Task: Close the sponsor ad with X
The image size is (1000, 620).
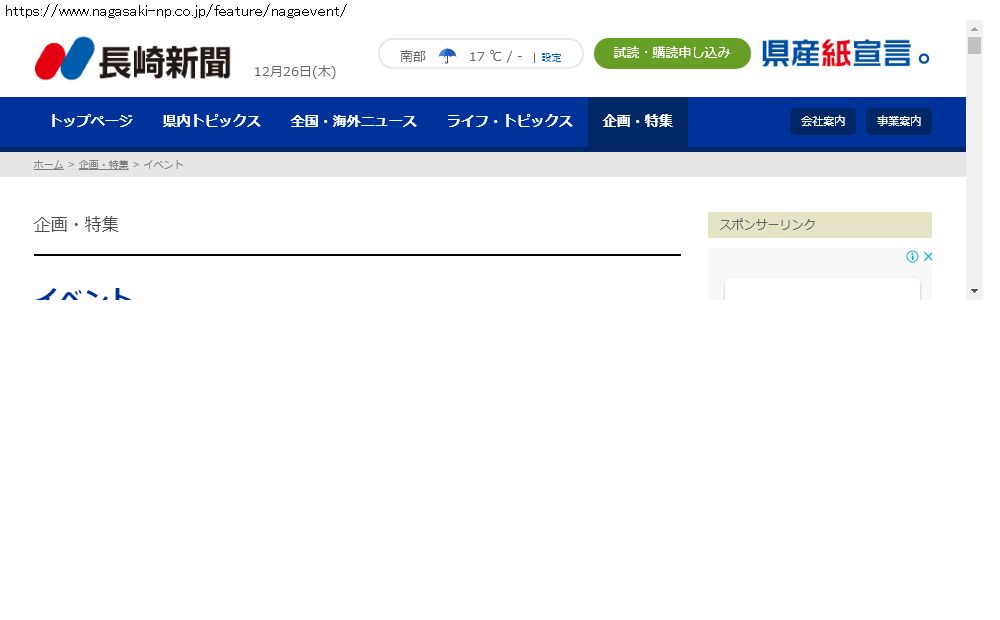Action: 927,257
